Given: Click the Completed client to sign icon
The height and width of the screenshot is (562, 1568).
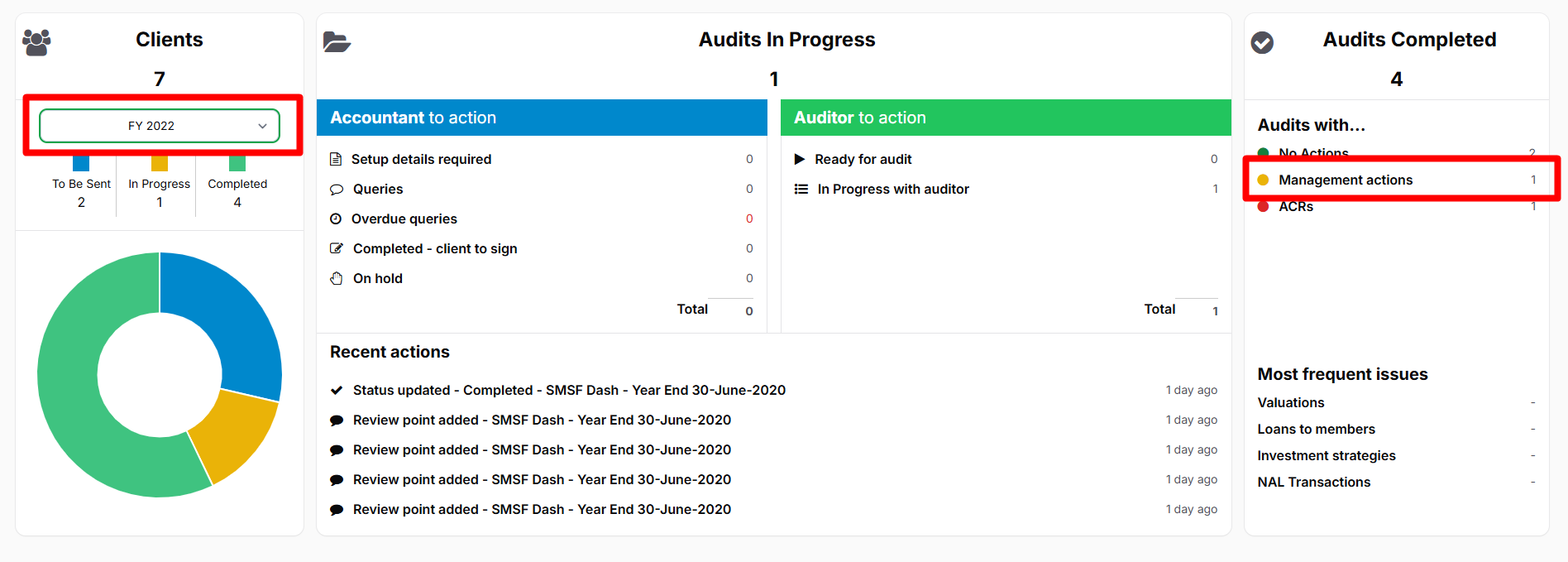Looking at the screenshot, I should click(337, 248).
